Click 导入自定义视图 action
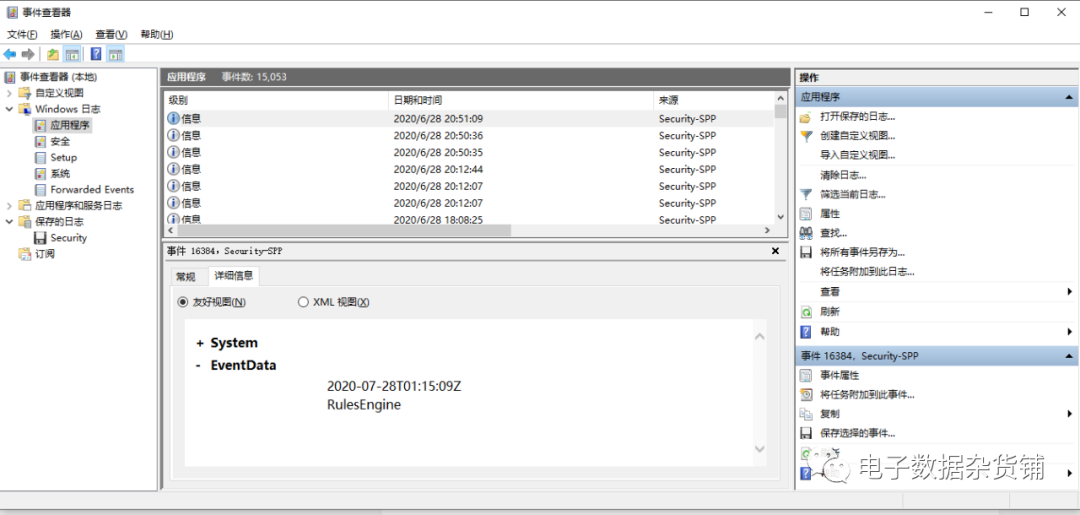The image size is (1080, 515). tap(858, 156)
